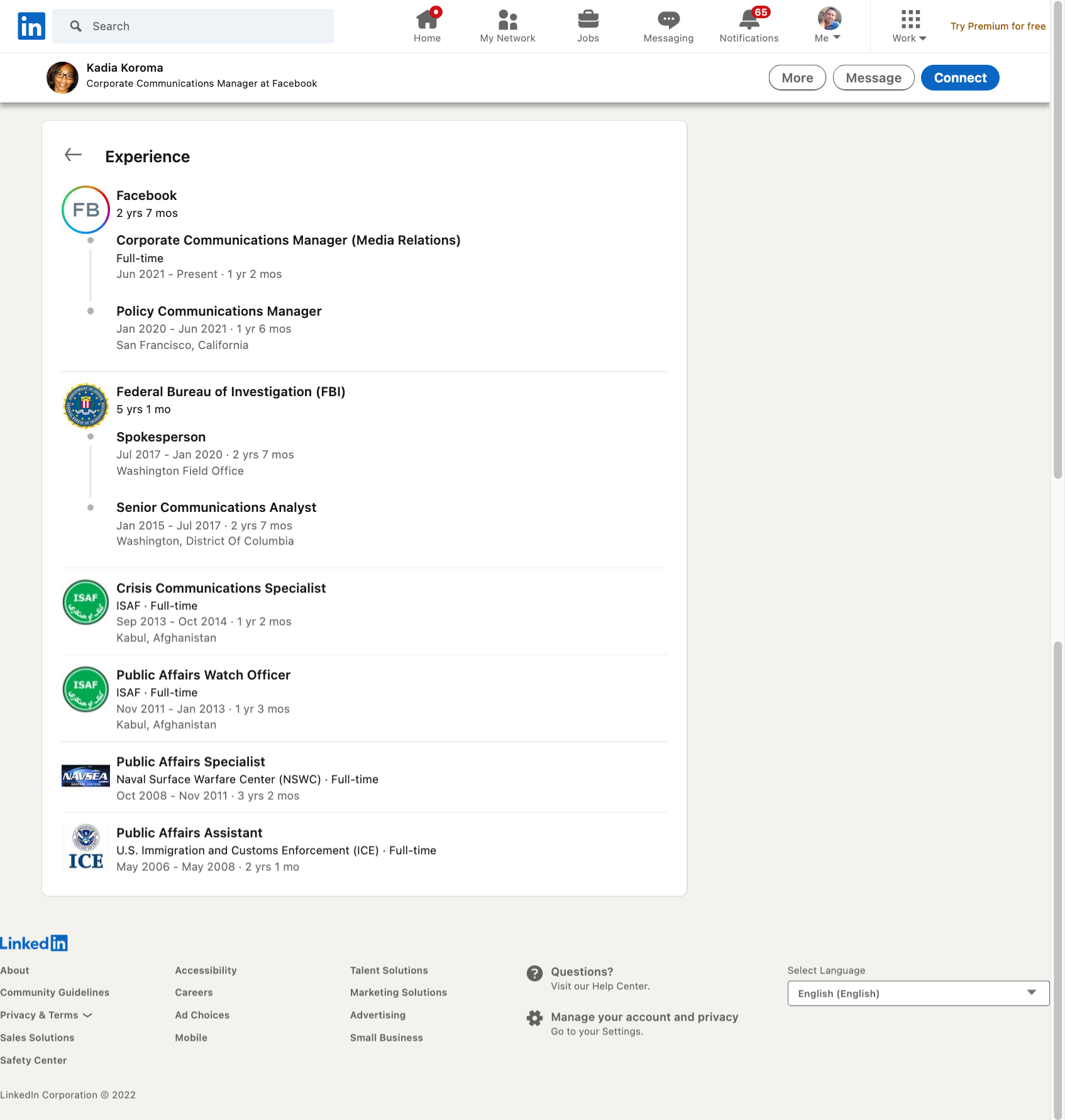The width and height of the screenshot is (1065, 1120).
Task: Open Careers footer link
Action: tap(194, 992)
